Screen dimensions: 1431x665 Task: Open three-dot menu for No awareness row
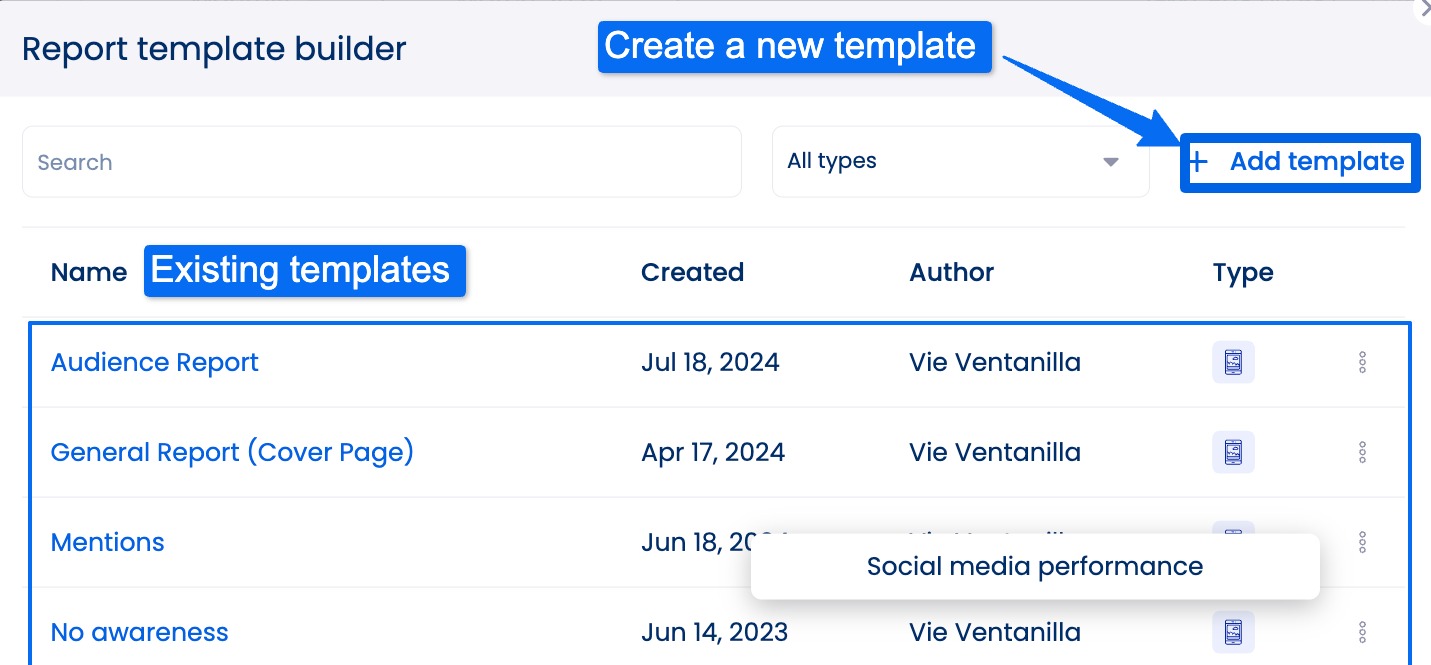(1362, 632)
